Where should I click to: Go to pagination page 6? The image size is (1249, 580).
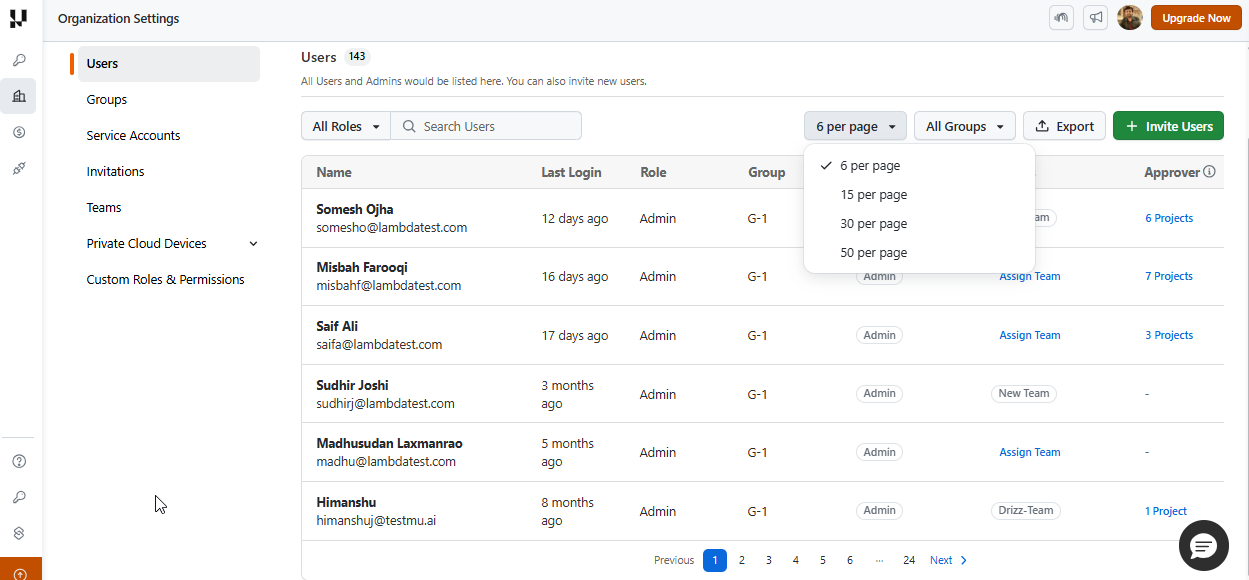(850, 561)
